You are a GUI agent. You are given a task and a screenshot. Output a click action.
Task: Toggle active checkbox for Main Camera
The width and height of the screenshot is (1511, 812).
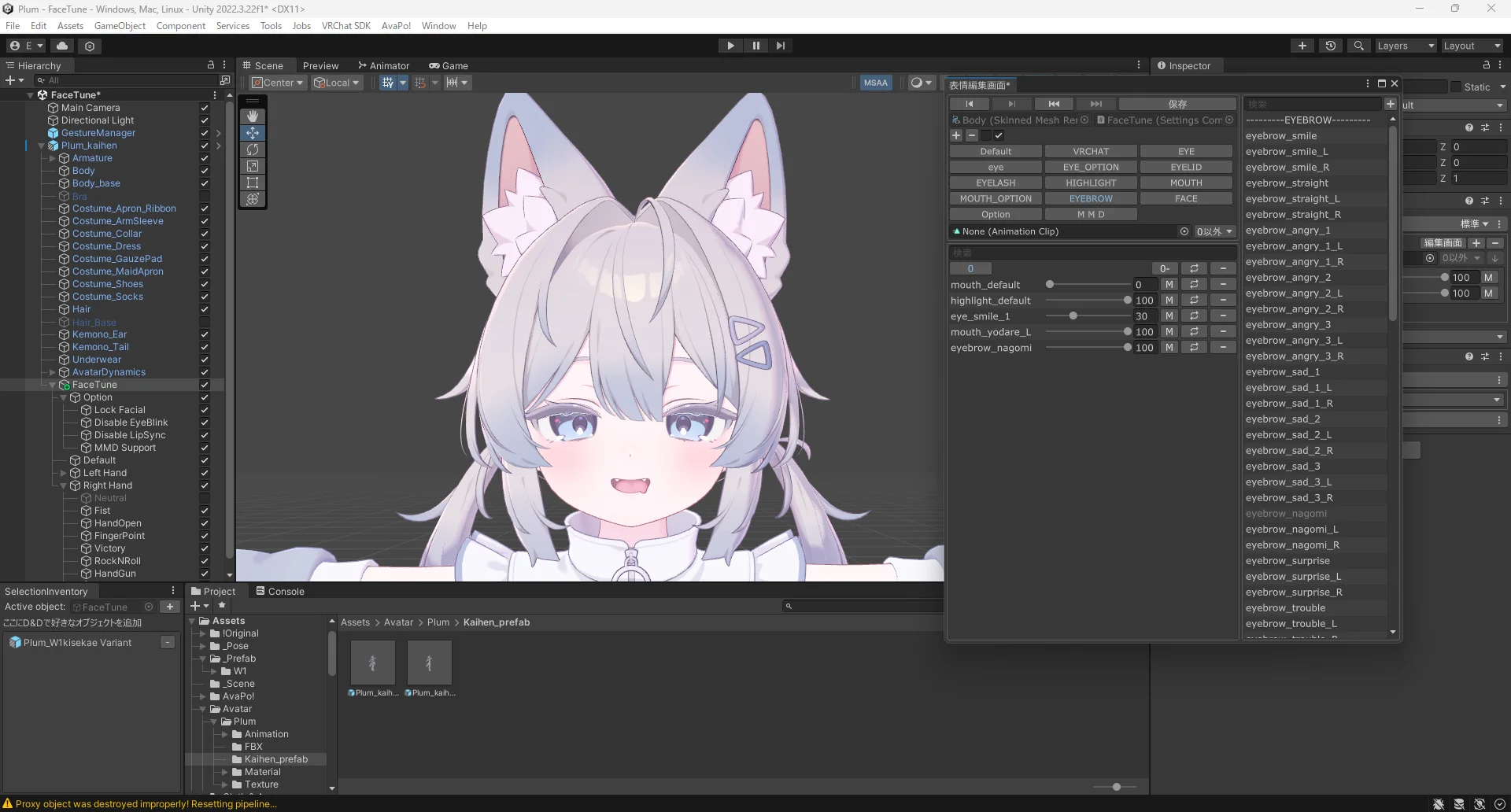point(205,108)
